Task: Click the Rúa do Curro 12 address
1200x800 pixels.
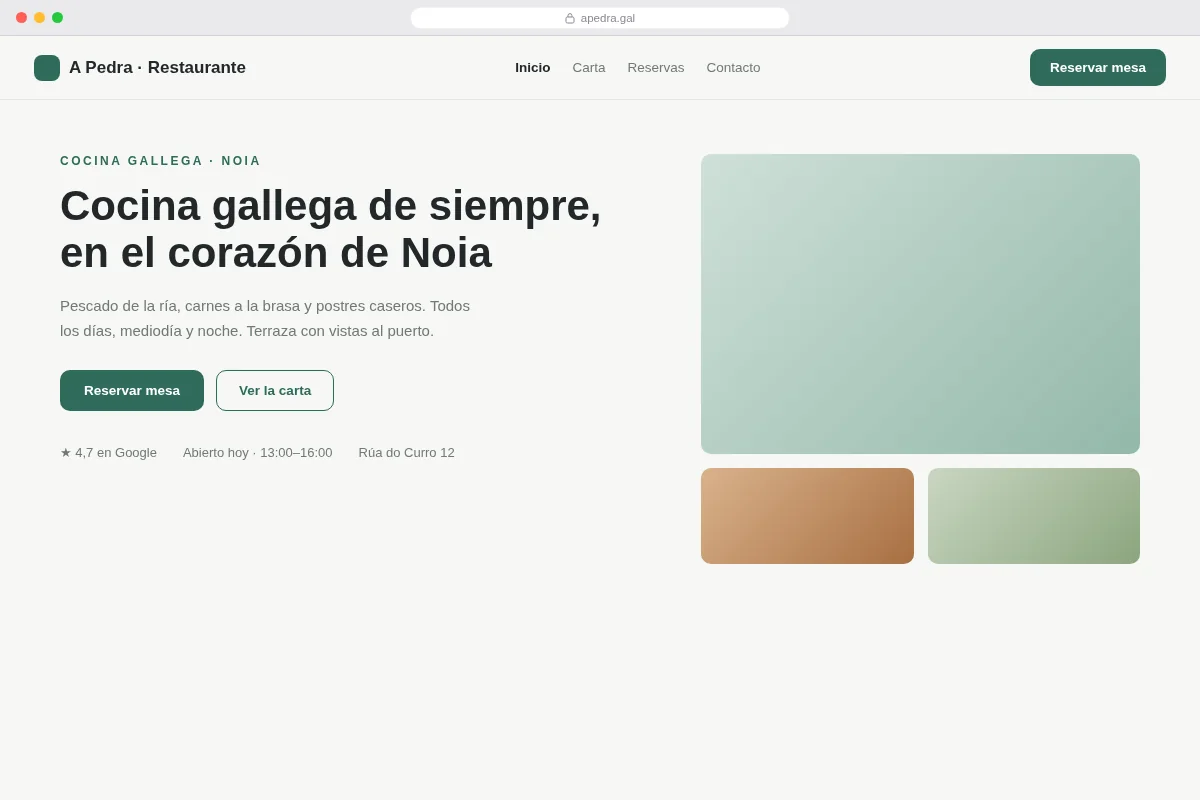Action: (x=407, y=452)
